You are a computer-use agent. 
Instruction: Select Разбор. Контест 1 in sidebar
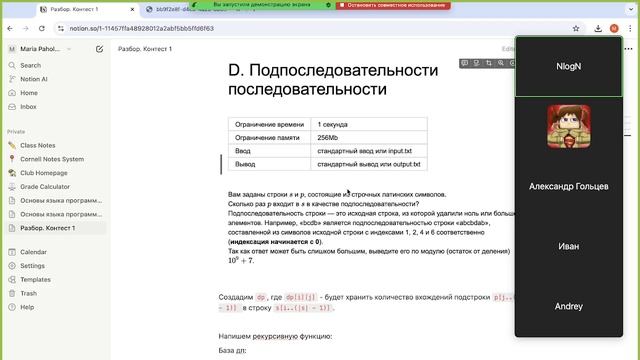[56, 228]
